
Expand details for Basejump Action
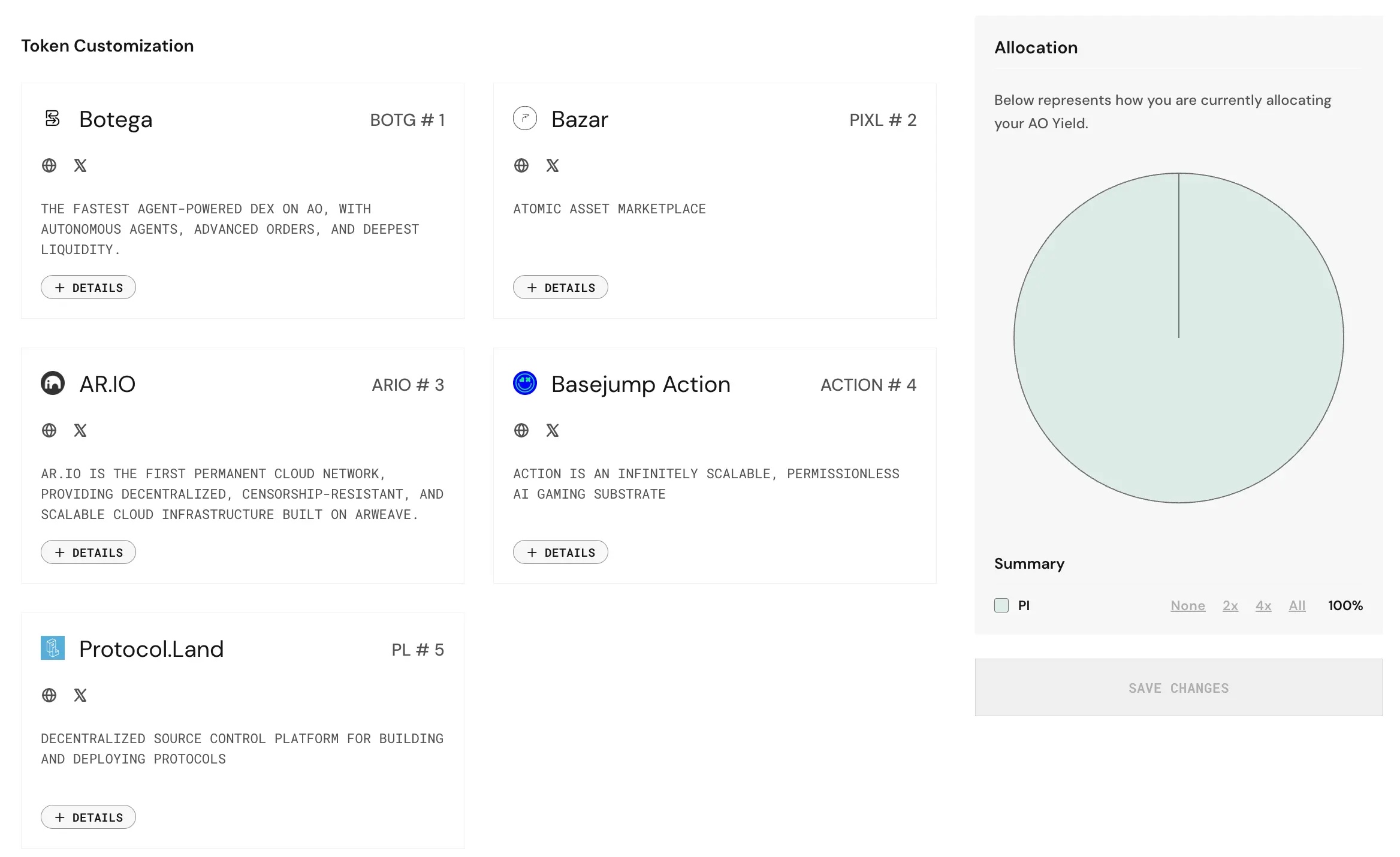[x=560, y=553]
